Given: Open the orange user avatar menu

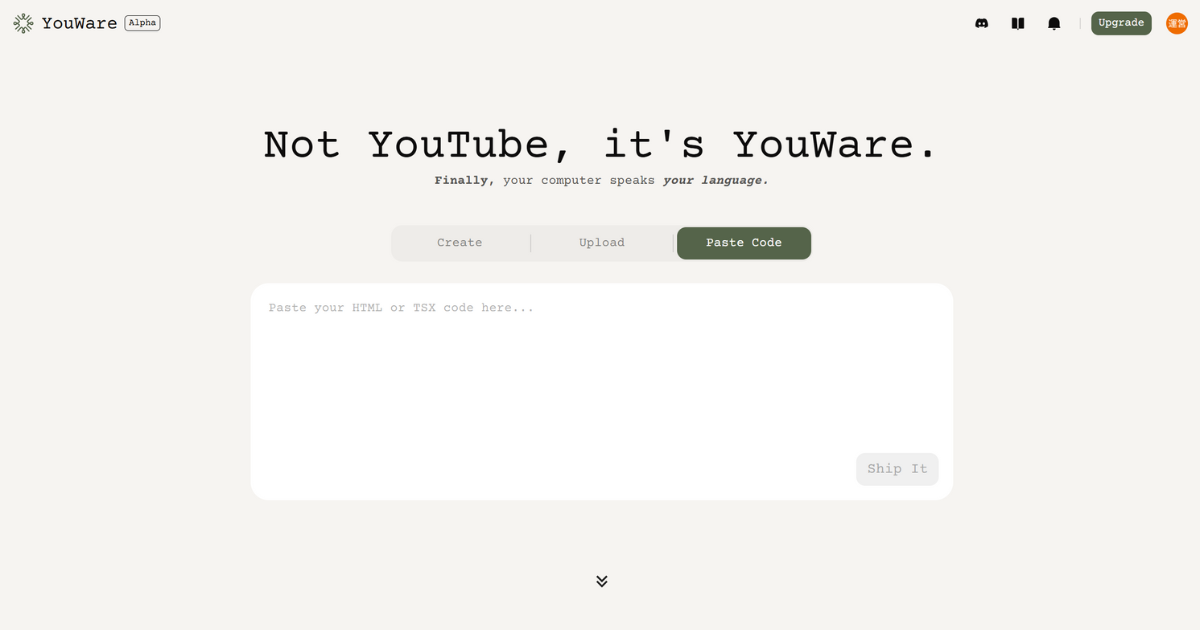Looking at the screenshot, I should (1177, 23).
